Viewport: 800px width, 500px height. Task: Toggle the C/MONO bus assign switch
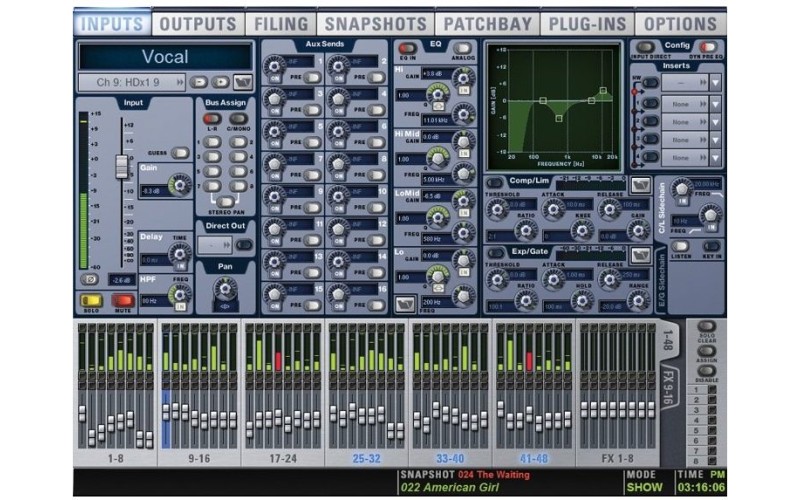[238, 119]
